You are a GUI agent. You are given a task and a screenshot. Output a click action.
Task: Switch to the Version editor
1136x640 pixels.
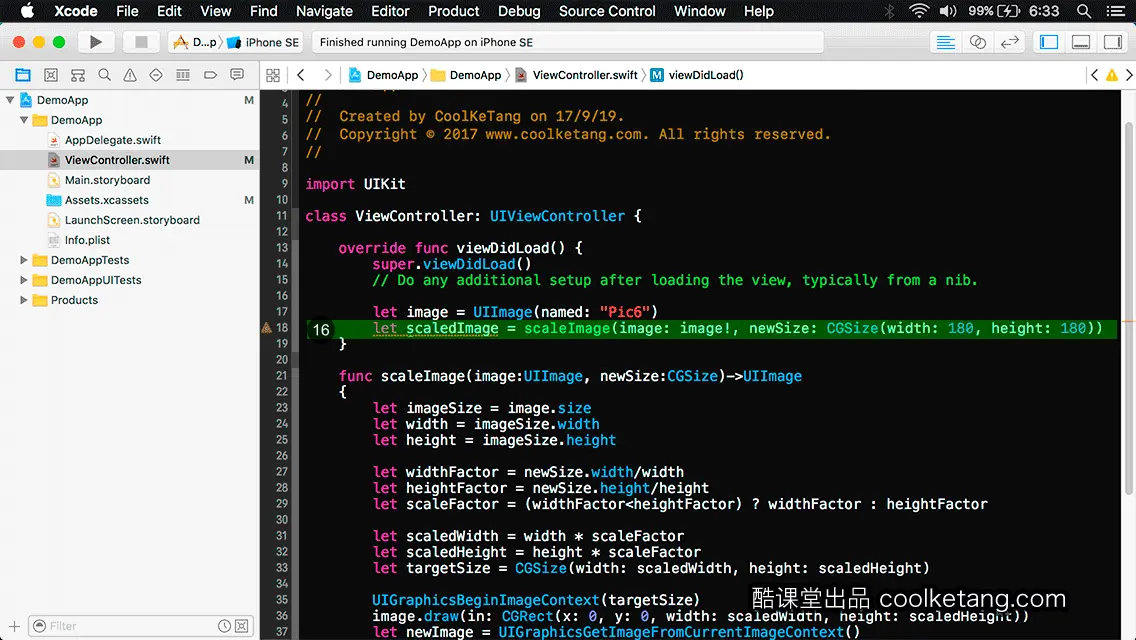1010,42
